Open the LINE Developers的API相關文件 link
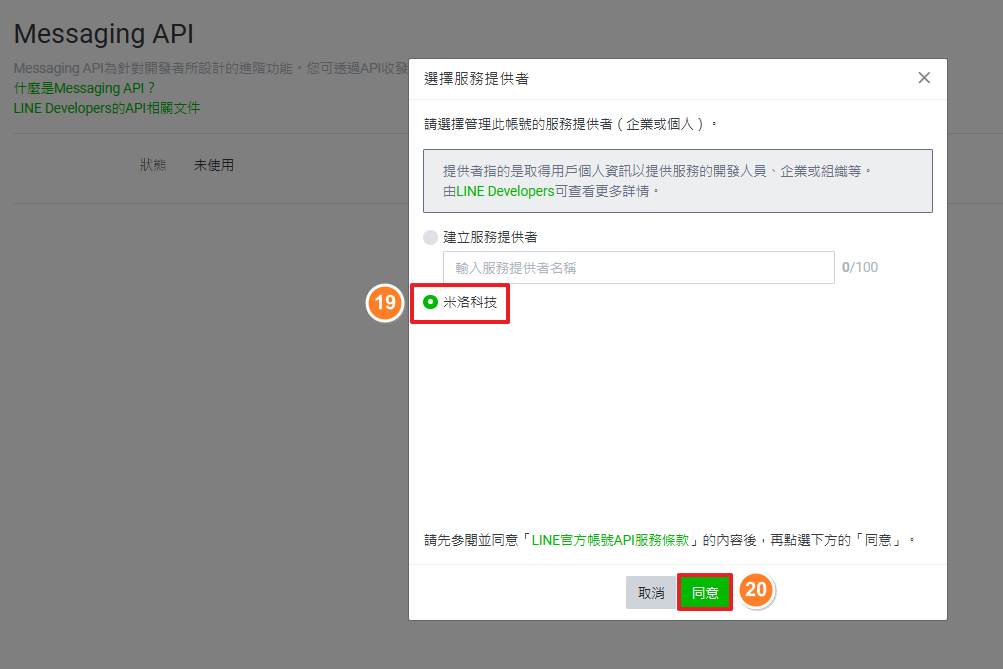Image resolution: width=1003 pixels, height=669 pixels. pos(107,108)
